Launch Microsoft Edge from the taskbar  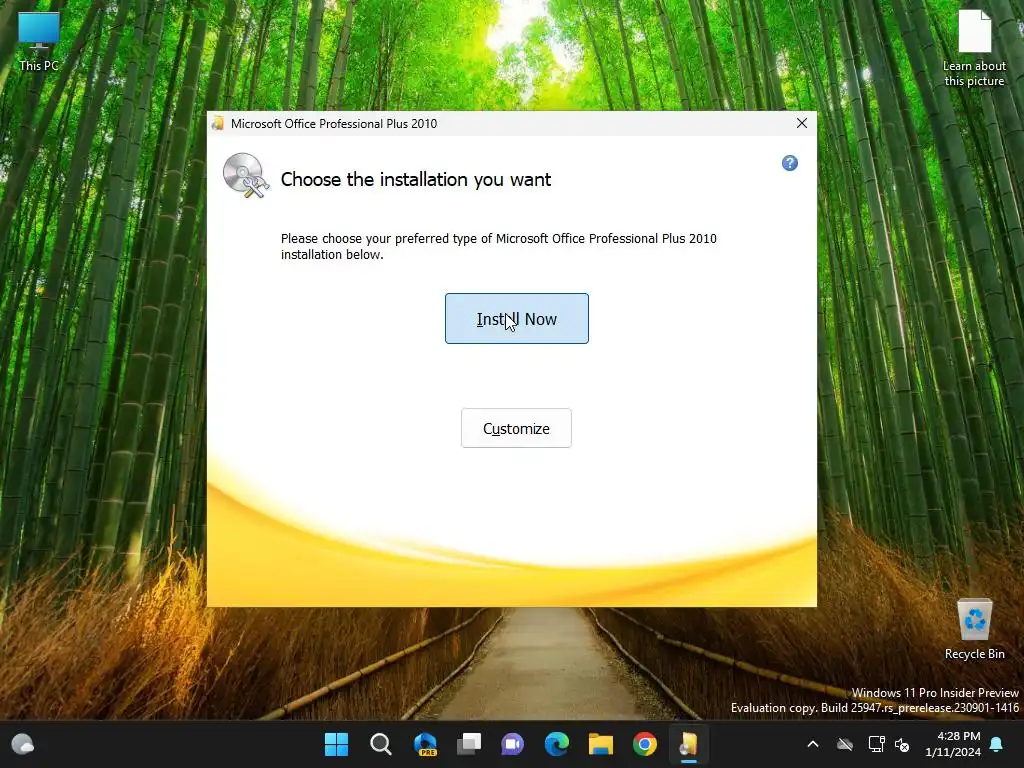(556, 744)
